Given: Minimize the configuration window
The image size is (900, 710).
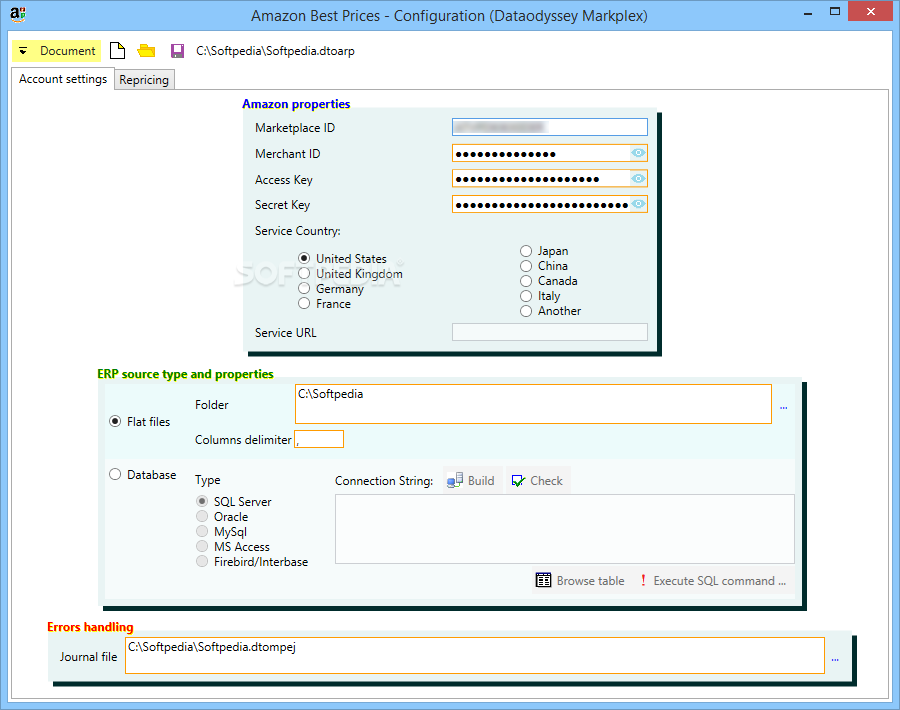Looking at the screenshot, I should (x=808, y=13).
